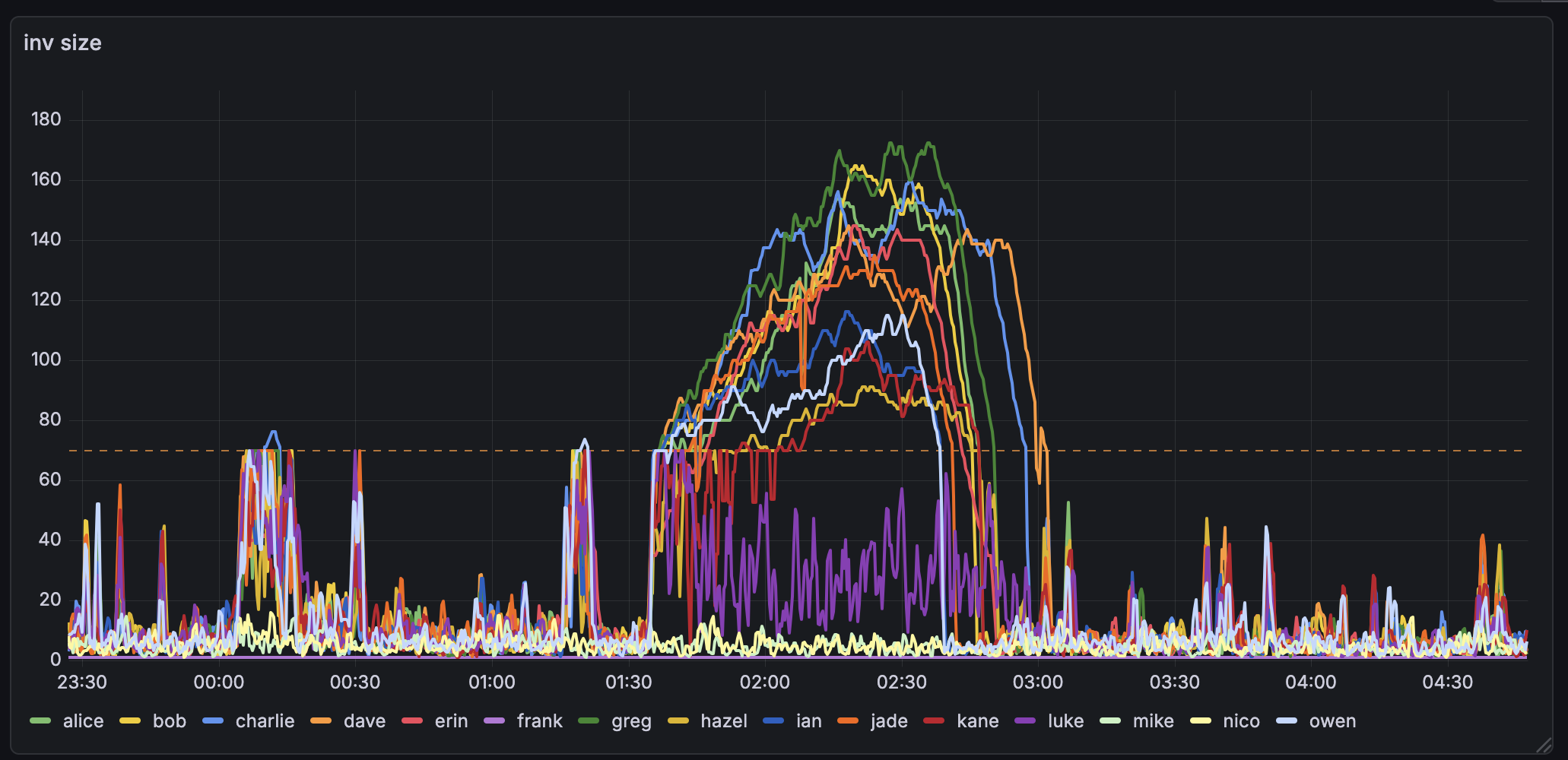Isolate the charlie series from the legend
Image resolution: width=1568 pixels, height=760 pixels.
265,721
